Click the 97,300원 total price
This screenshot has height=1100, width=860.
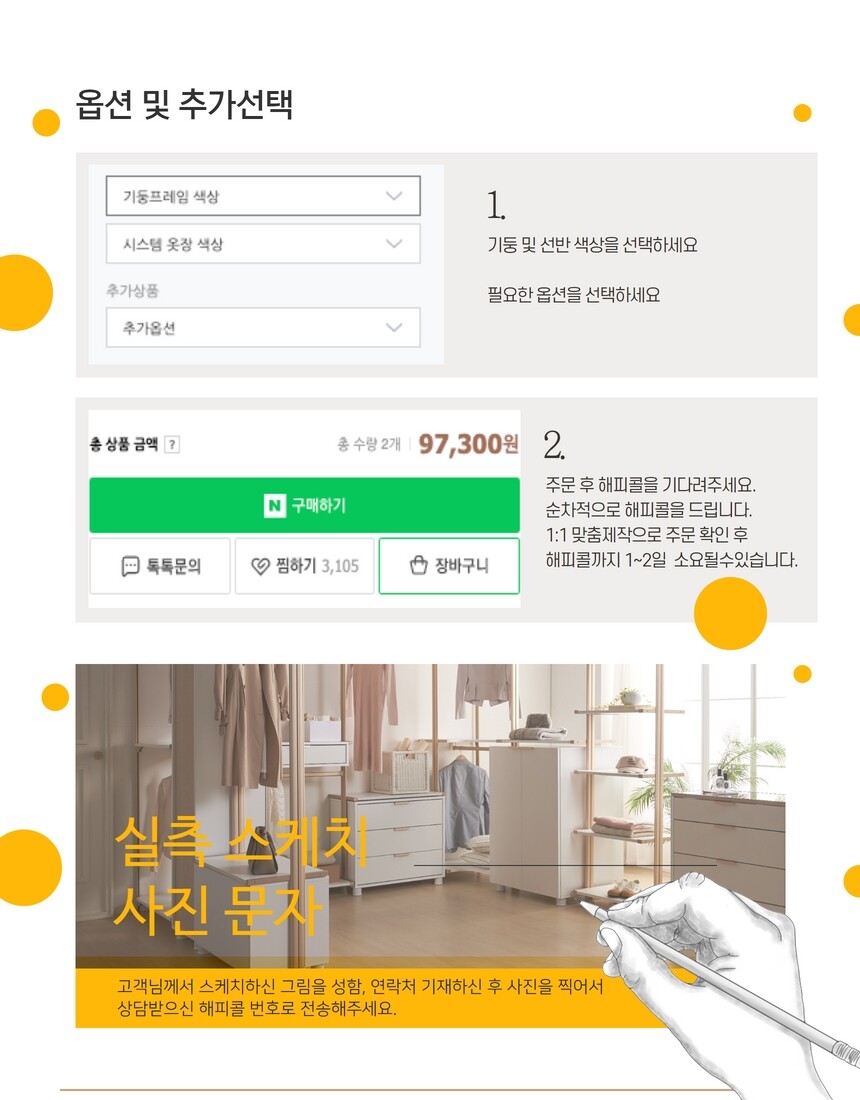(468, 443)
